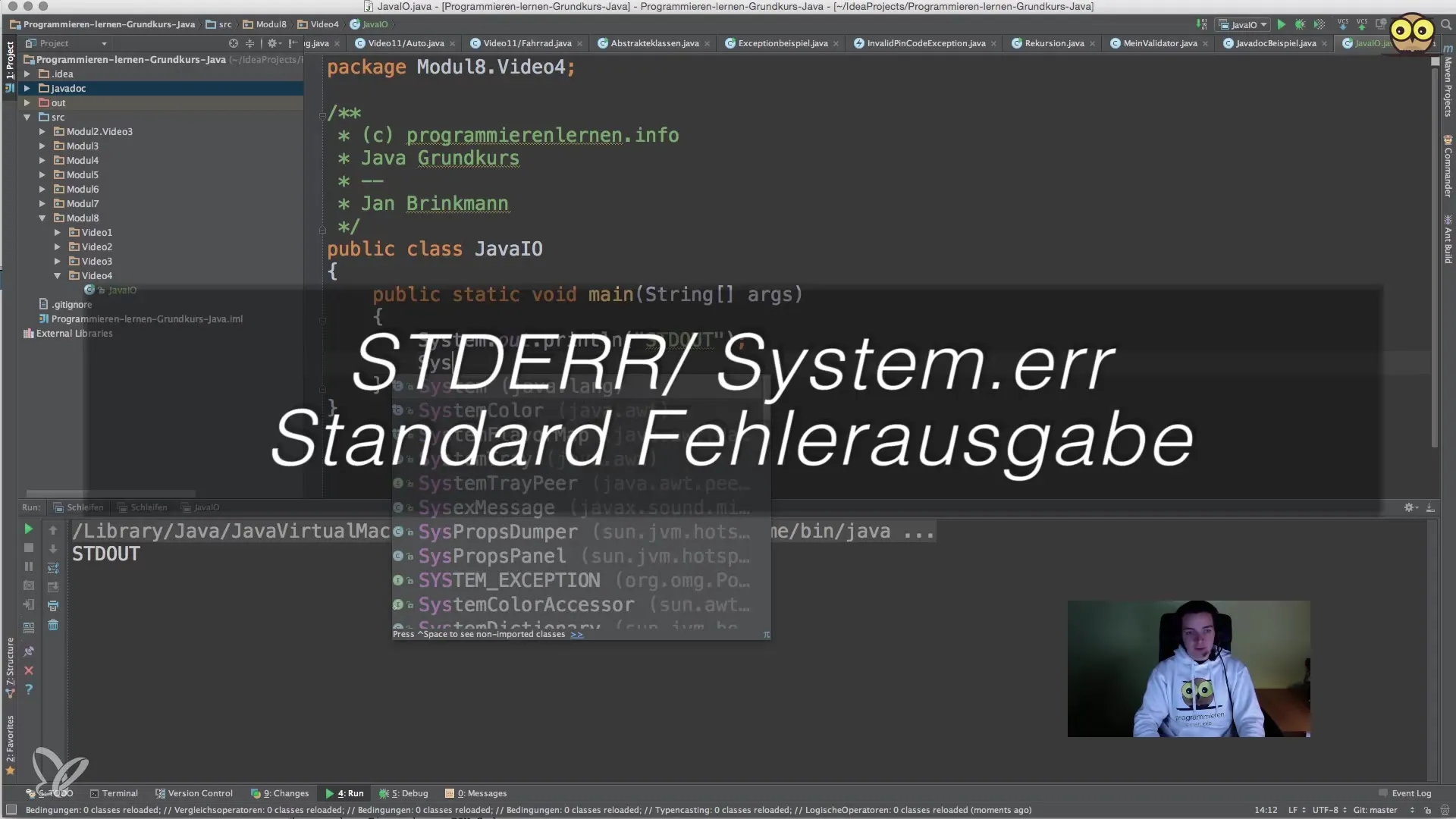This screenshot has height=819, width=1456.
Task: Click the exit arrow icon in the Run panel
Action: click(x=29, y=604)
